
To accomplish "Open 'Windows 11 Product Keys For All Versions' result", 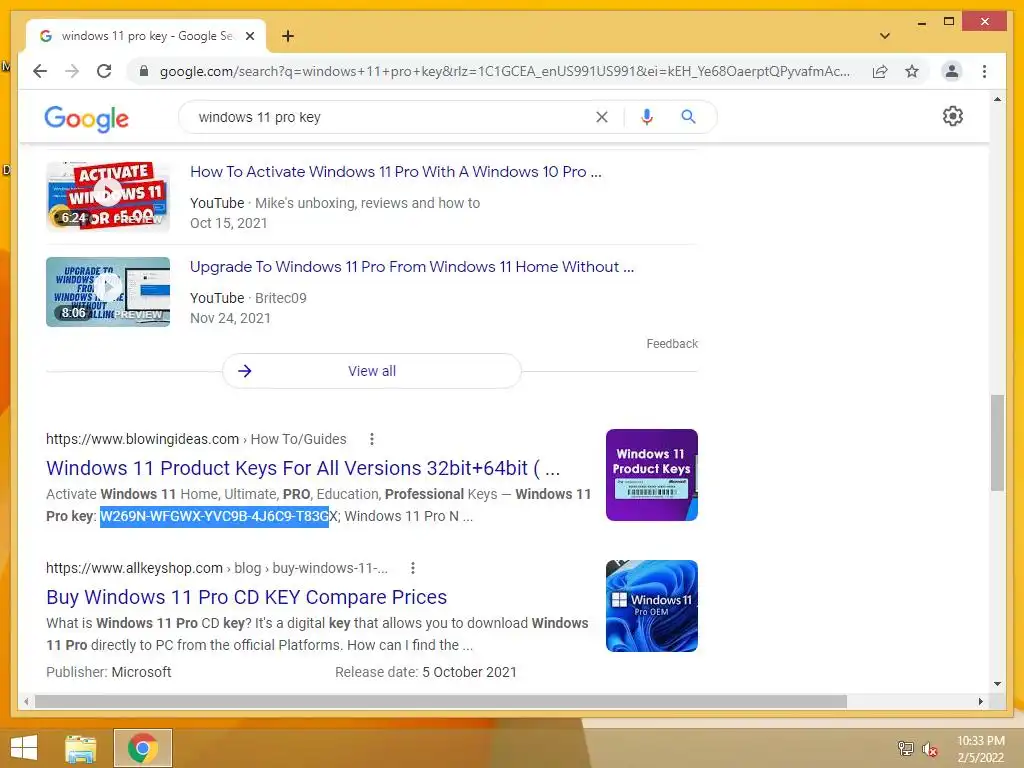I will [303, 468].
